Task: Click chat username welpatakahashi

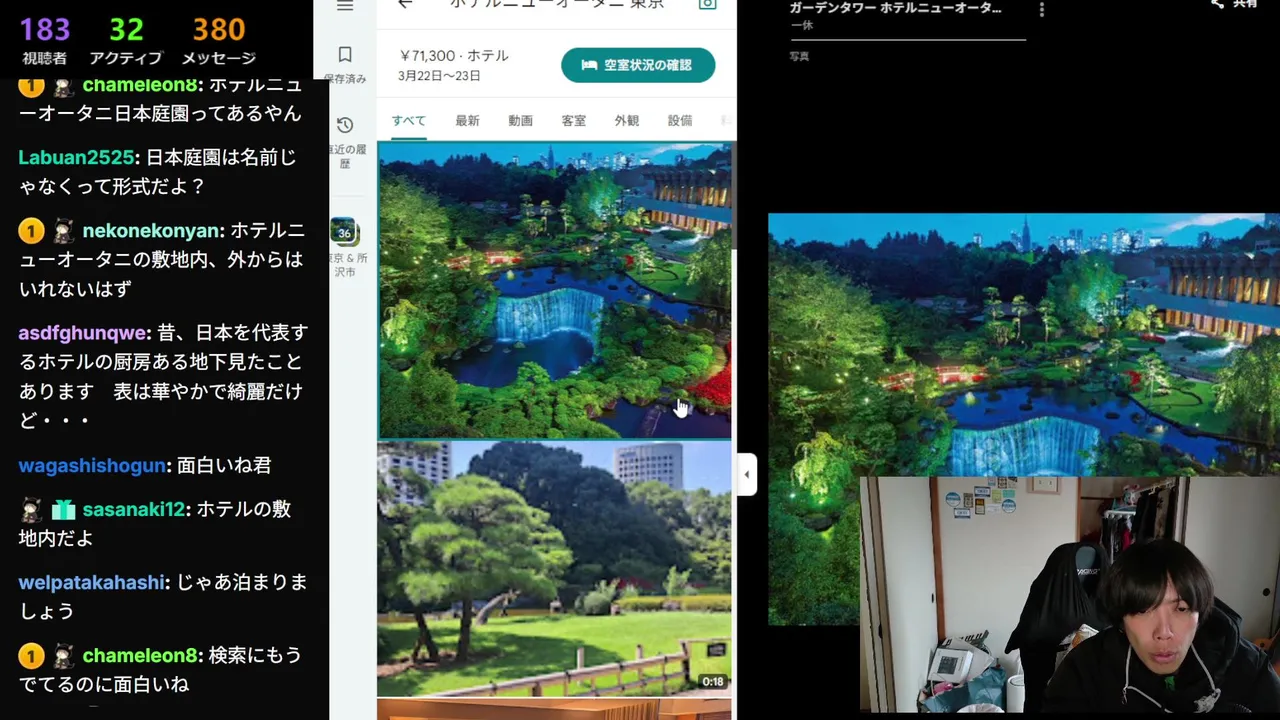Action: [x=92, y=583]
